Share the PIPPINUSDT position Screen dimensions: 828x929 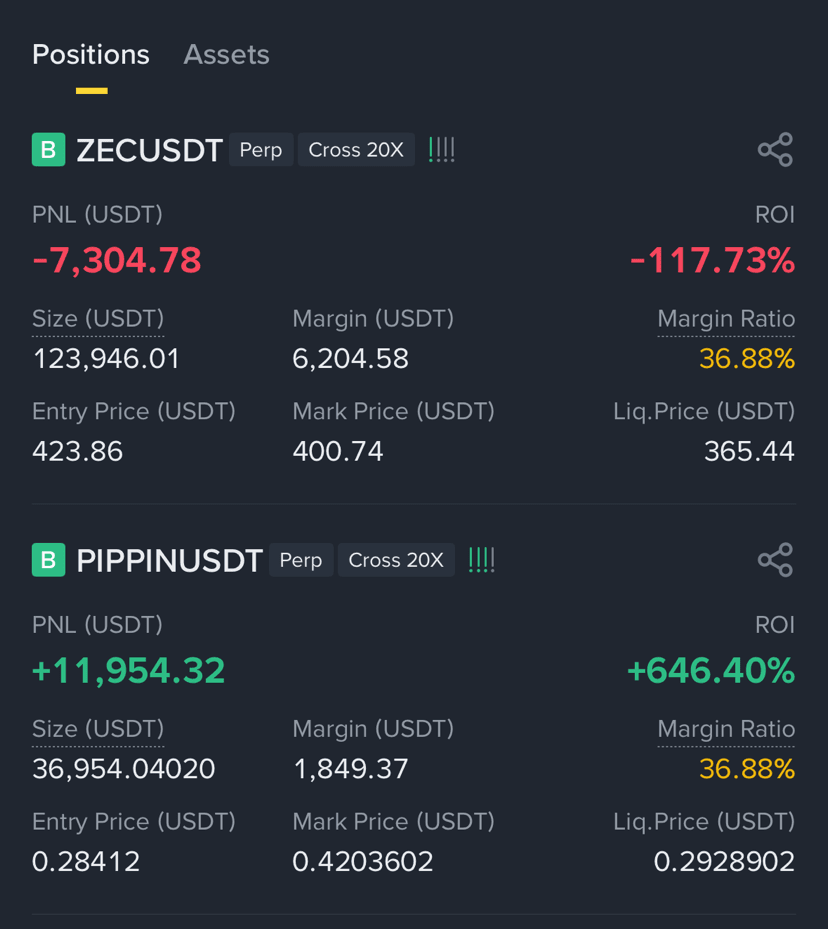775,560
